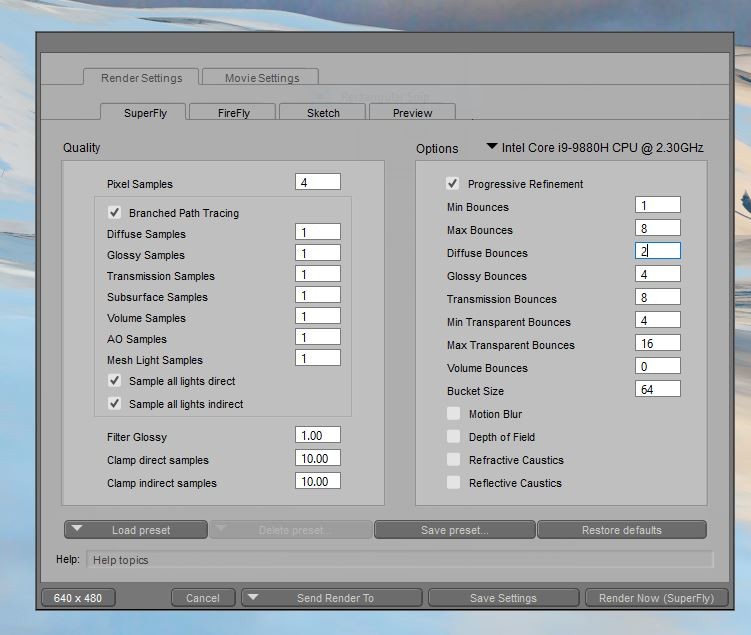Open the Sketch renderer tab

(x=322, y=113)
